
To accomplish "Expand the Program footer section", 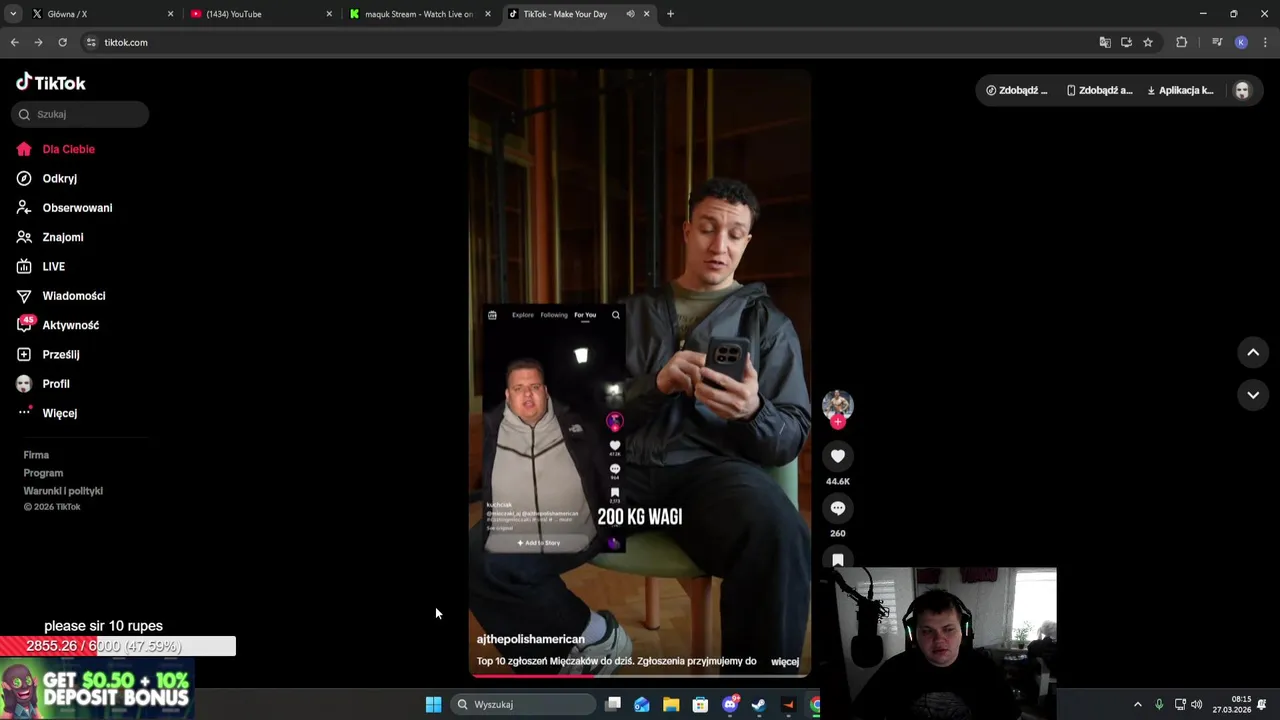I will coord(43,473).
